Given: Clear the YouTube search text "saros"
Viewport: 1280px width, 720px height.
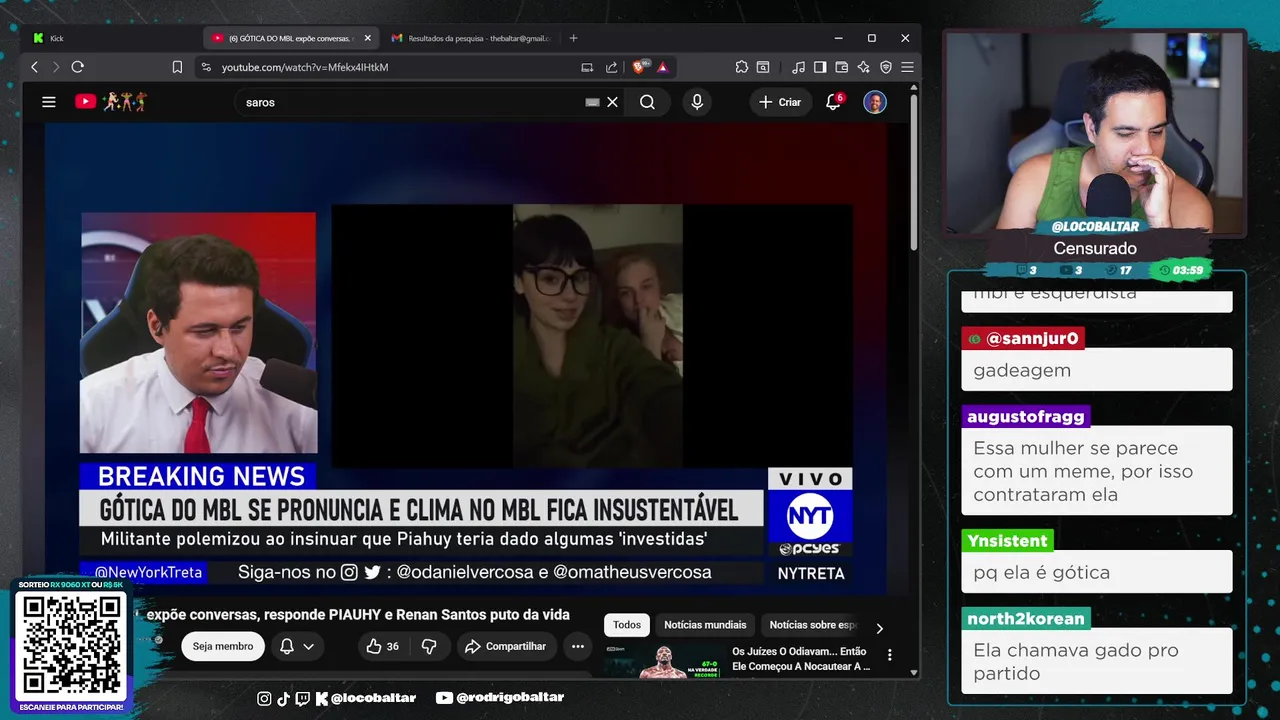Looking at the screenshot, I should pos(613,102).
